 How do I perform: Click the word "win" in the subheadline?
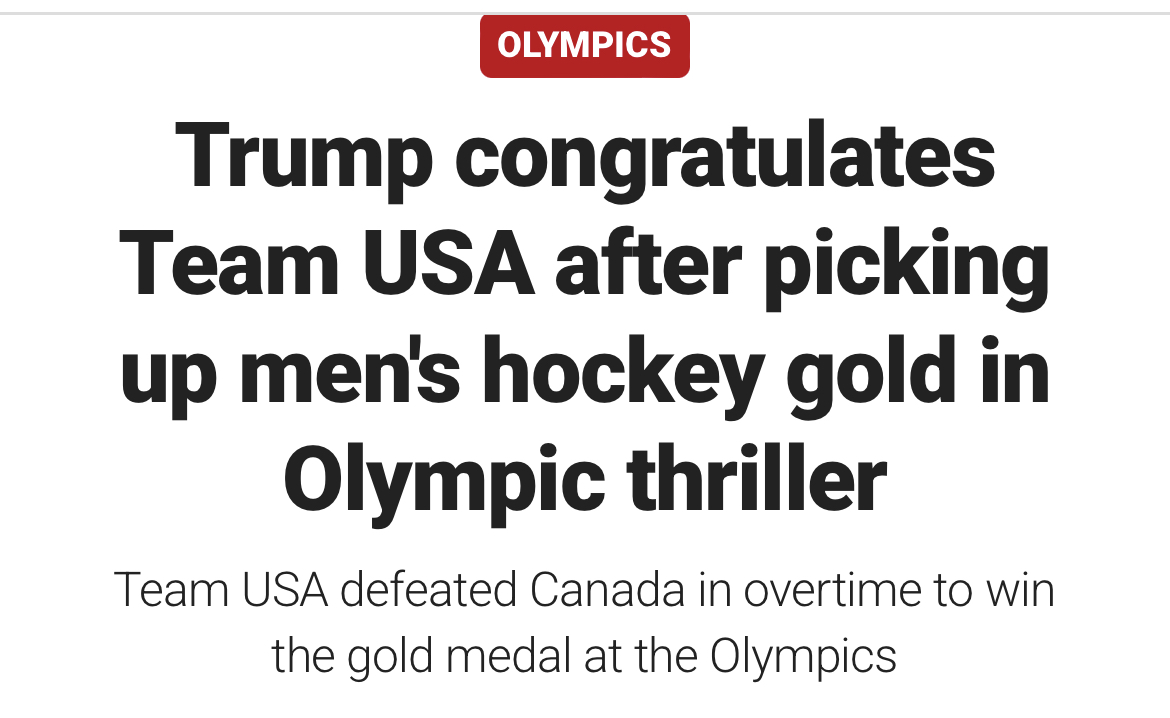[x=1019, y=591]
